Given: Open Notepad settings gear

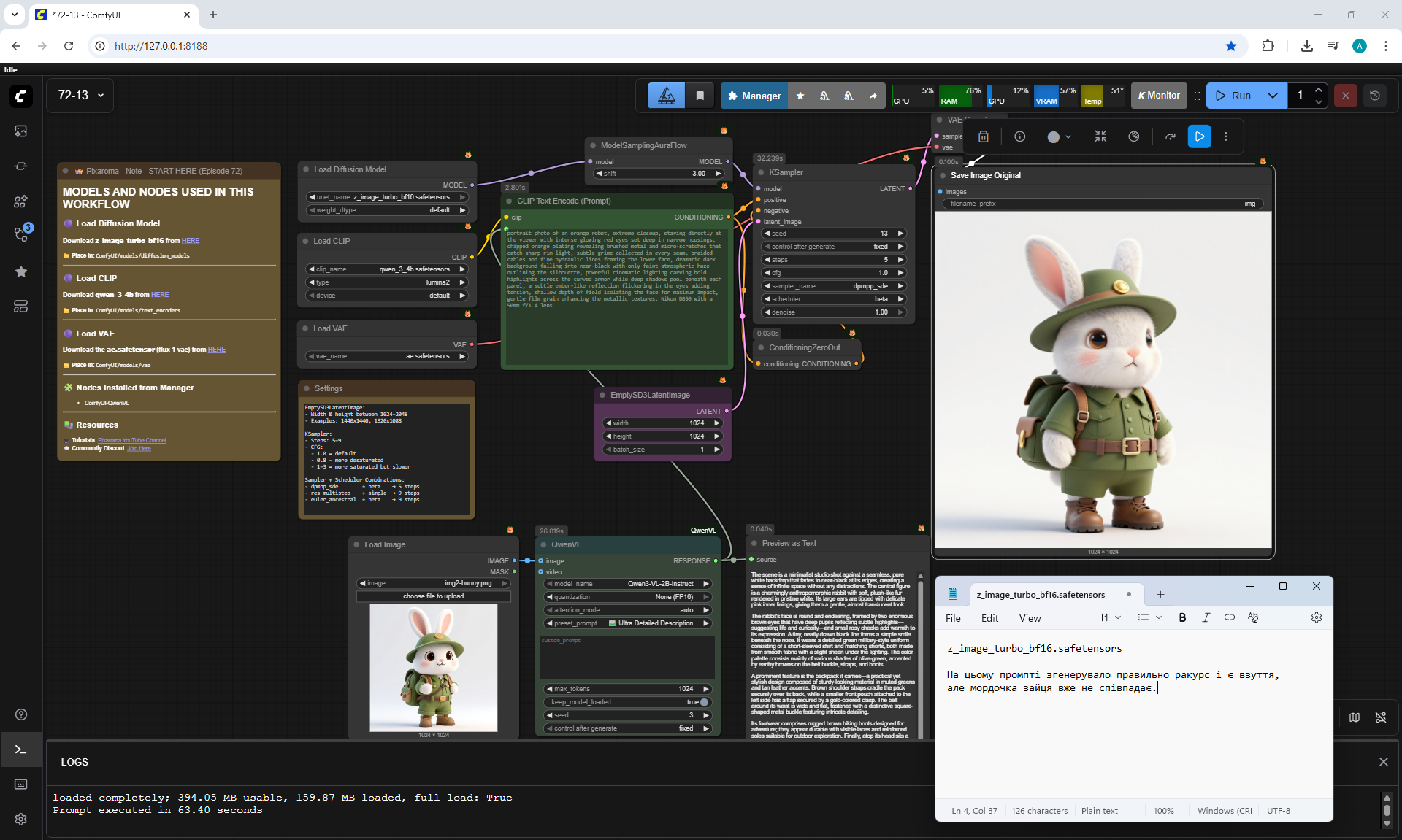Looking at the screenshot, I should (1316, 617).
